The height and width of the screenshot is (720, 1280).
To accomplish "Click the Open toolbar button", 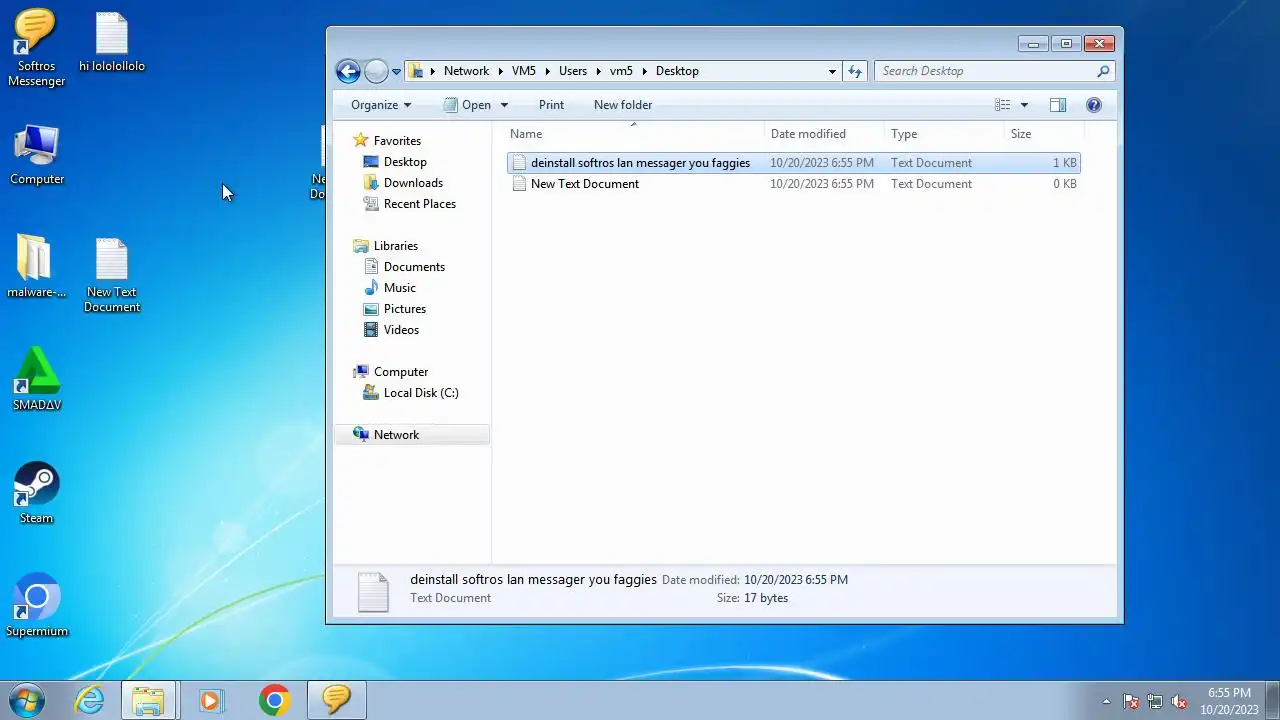I will (467, 105).
